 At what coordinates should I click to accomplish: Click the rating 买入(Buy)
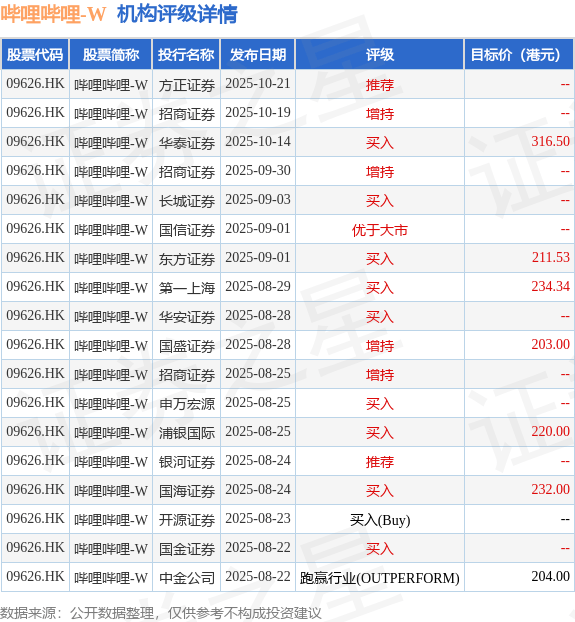[x=380, y=520]
